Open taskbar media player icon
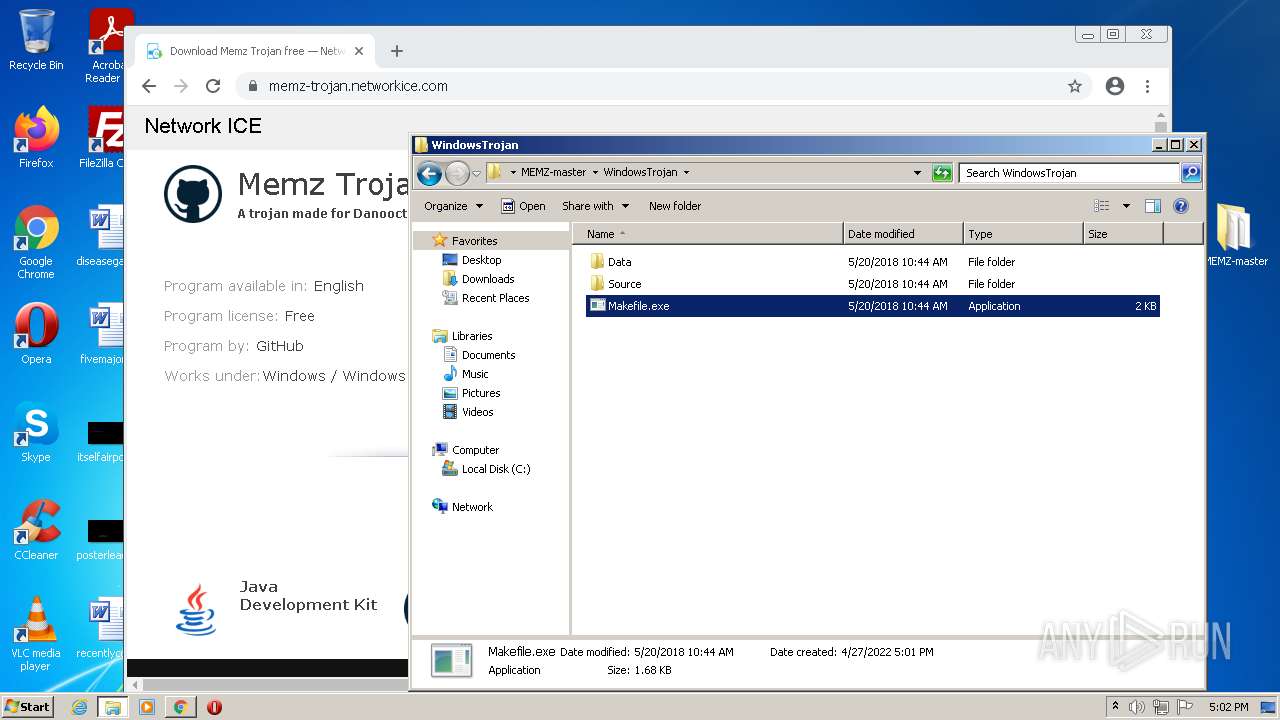 coord(147,707)
